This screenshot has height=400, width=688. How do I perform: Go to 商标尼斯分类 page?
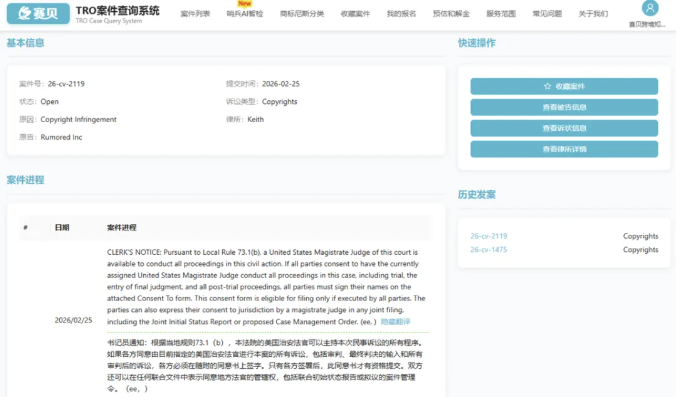pos(300,14)
